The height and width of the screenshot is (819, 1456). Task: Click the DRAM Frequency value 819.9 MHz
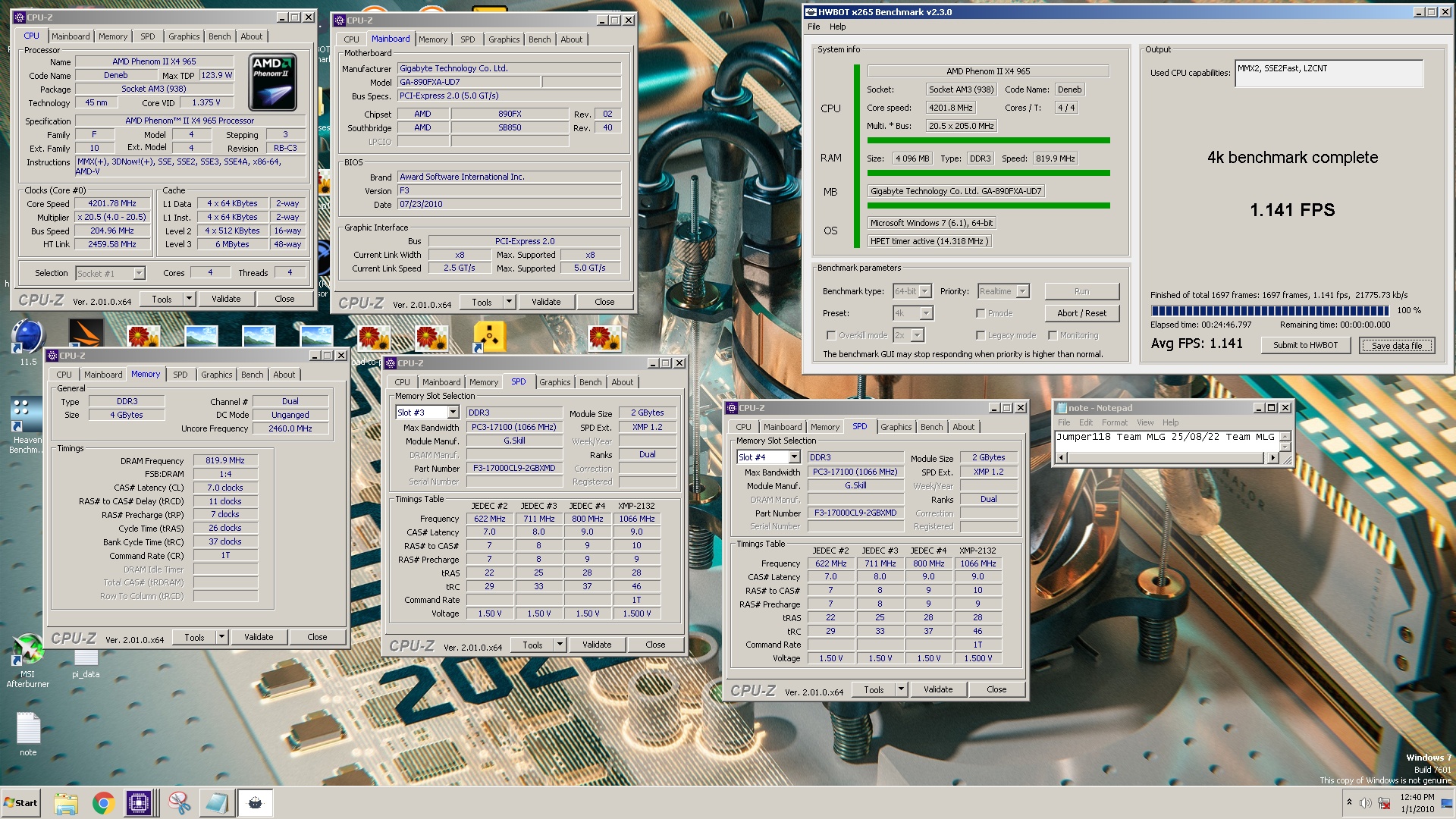click(225, 460)
